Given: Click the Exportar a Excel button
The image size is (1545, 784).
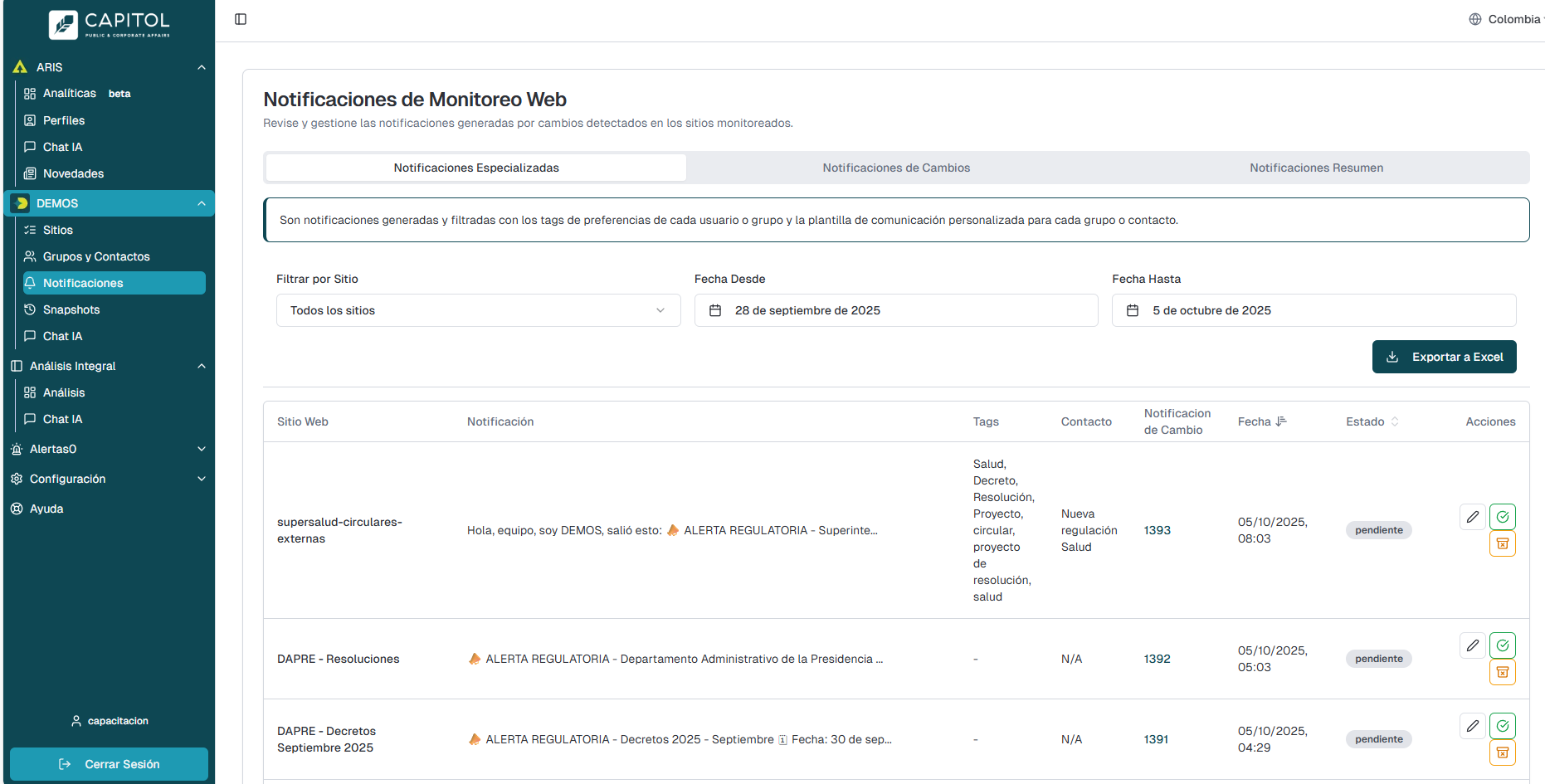Looking at the screenshot, I should [1444, 357].
